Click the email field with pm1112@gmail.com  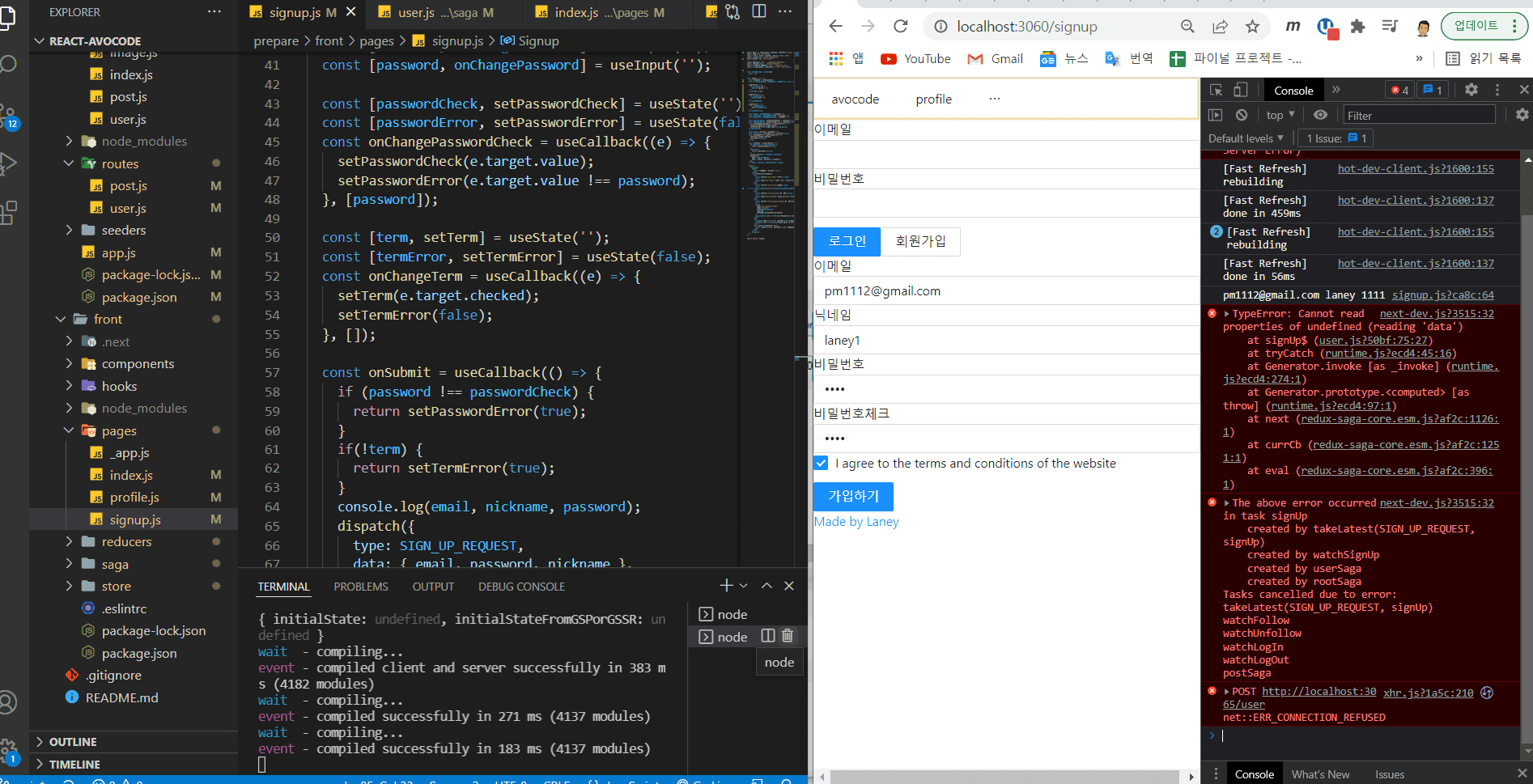coord(1006,291)
